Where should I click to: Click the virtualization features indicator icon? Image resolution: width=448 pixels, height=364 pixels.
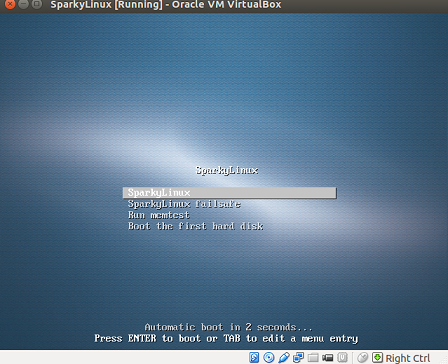click(343, 358)
